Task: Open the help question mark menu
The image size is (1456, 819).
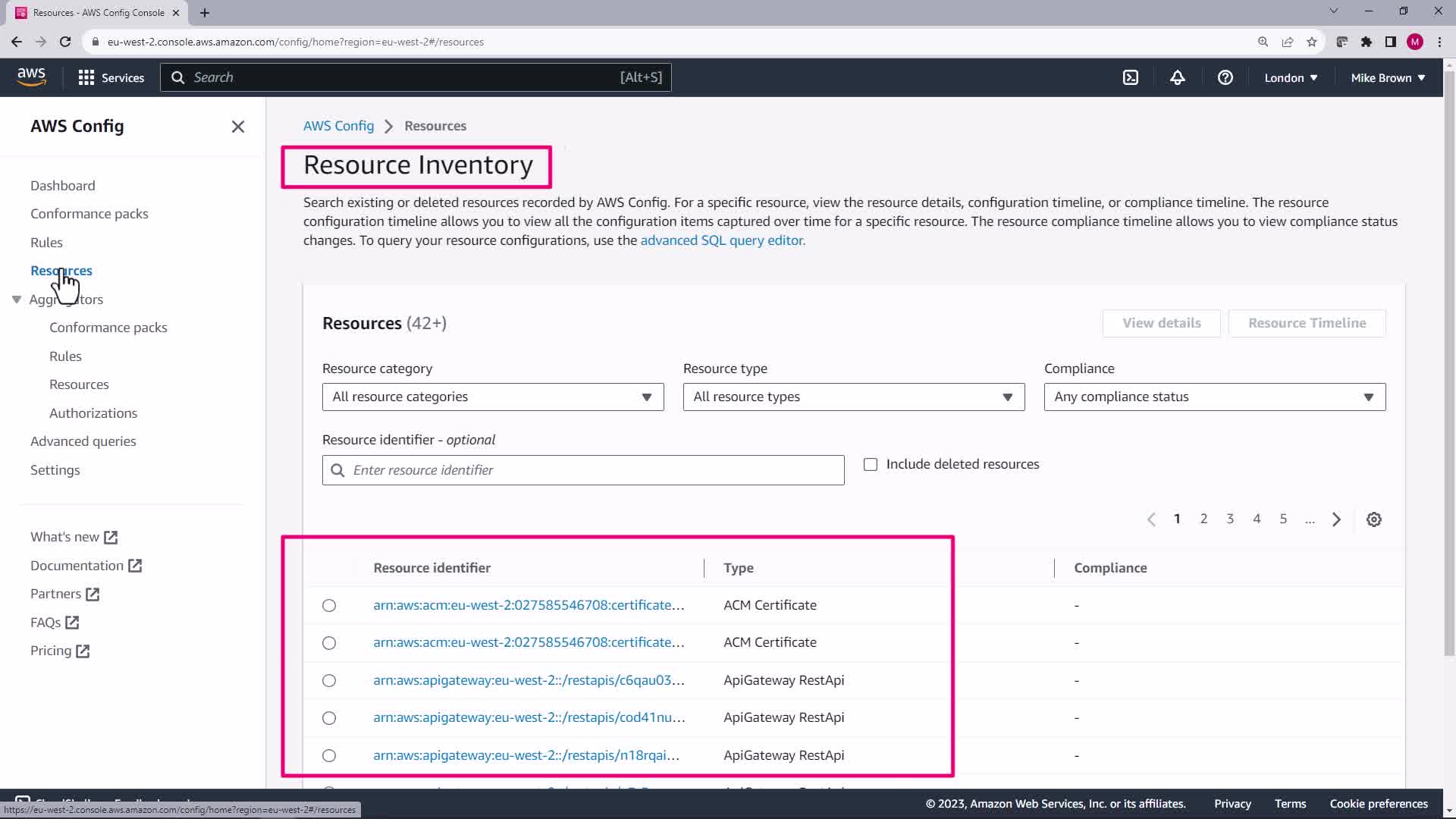Action: (x=1225, y=77)
